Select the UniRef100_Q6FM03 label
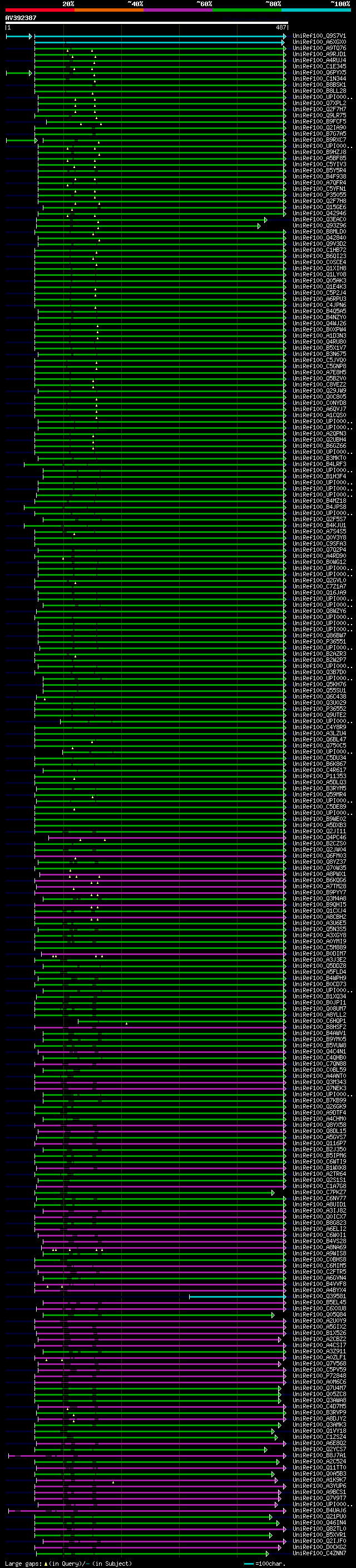This screenshot has width=356, height=1568. click(319, 856)
